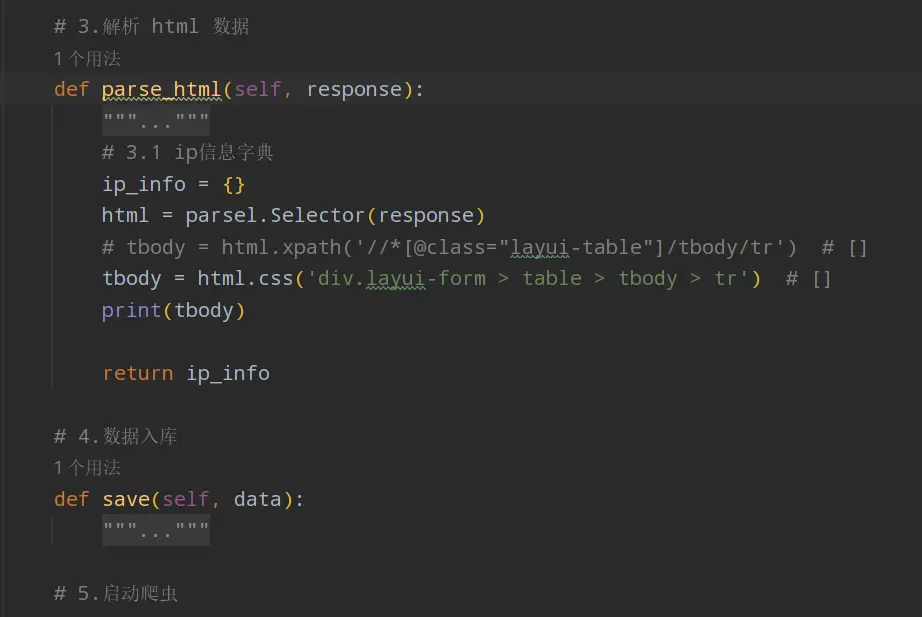922x617 pixels.
Task: Open the usages hint above save
Action: [87, 467]
